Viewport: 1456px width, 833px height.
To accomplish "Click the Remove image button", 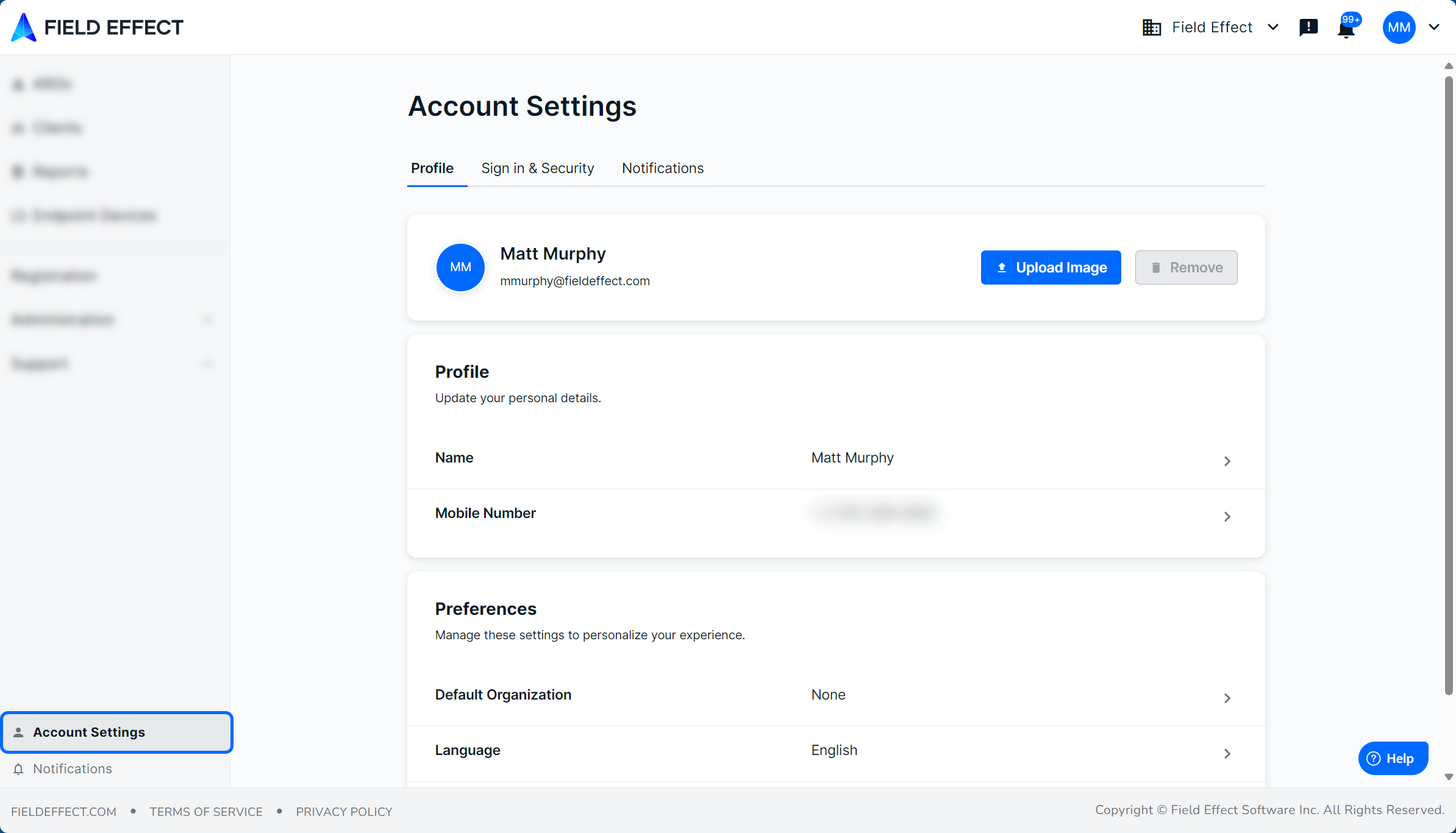I will pyautogui.click(x=1186, y=268).
